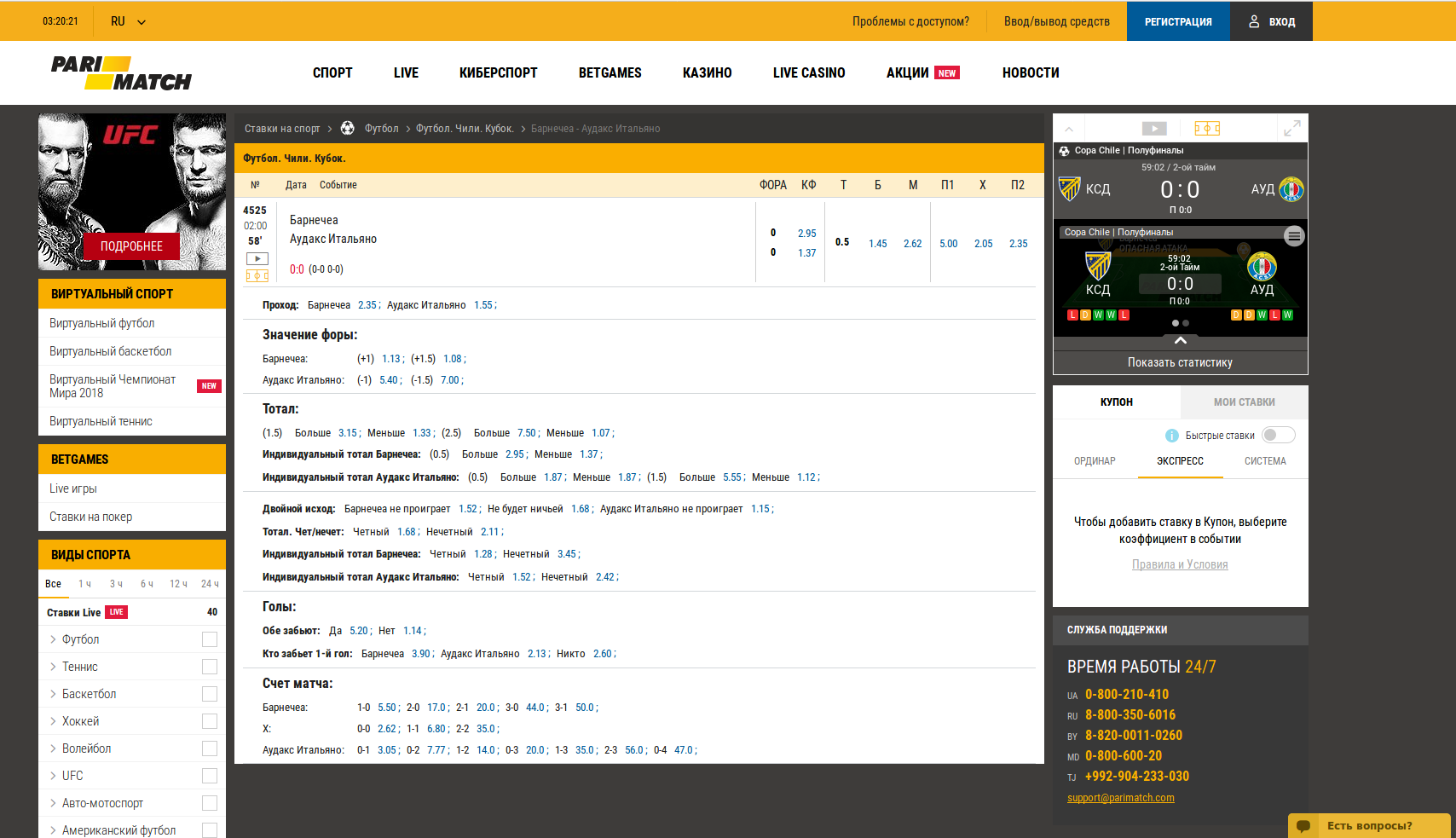Expand Футбол sport list
Image resolution: width=1456 pixels, height=838 pixels.
(53, 639)
